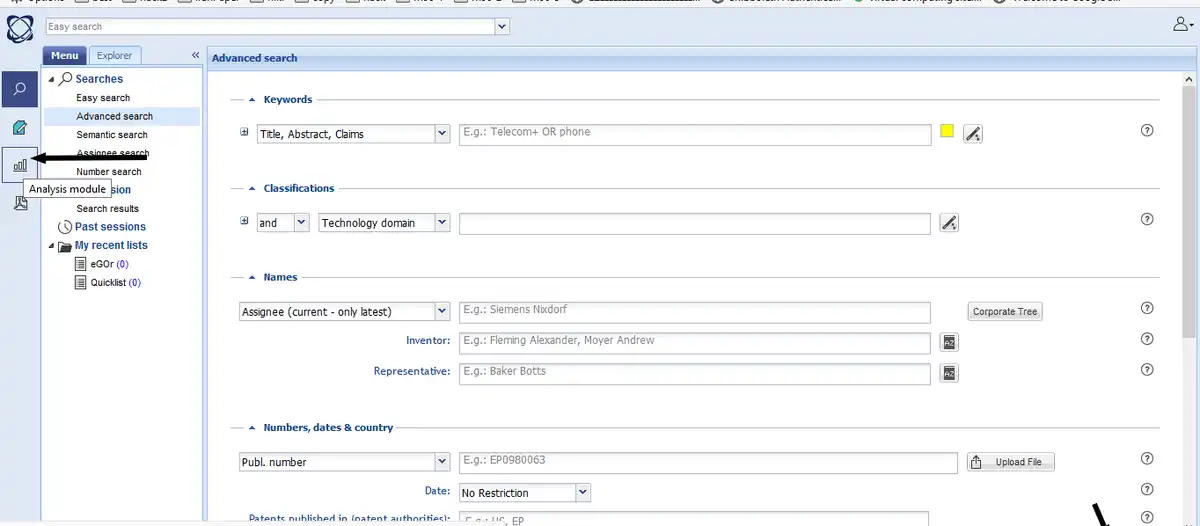Viewport: 1200px width, 526px height.
Task: Open the Quicklist (0) list
Action: [116, 283]
